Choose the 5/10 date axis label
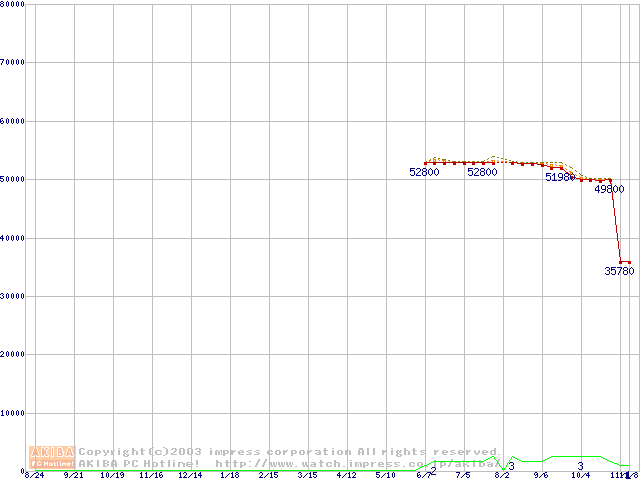Screen dimensions: 640x480 tap(385, 476)
